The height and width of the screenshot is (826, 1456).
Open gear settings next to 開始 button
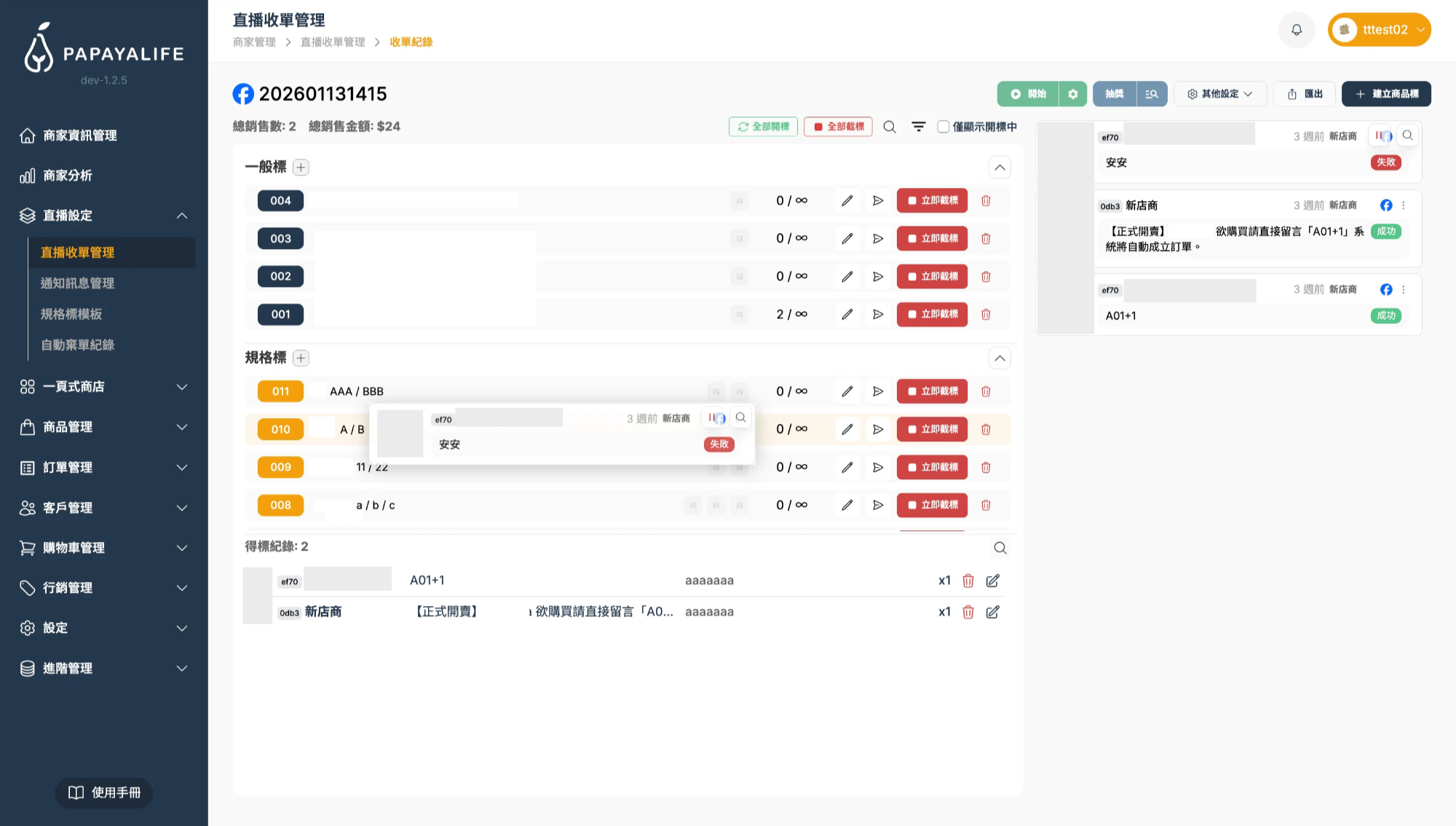point(1072,94)
